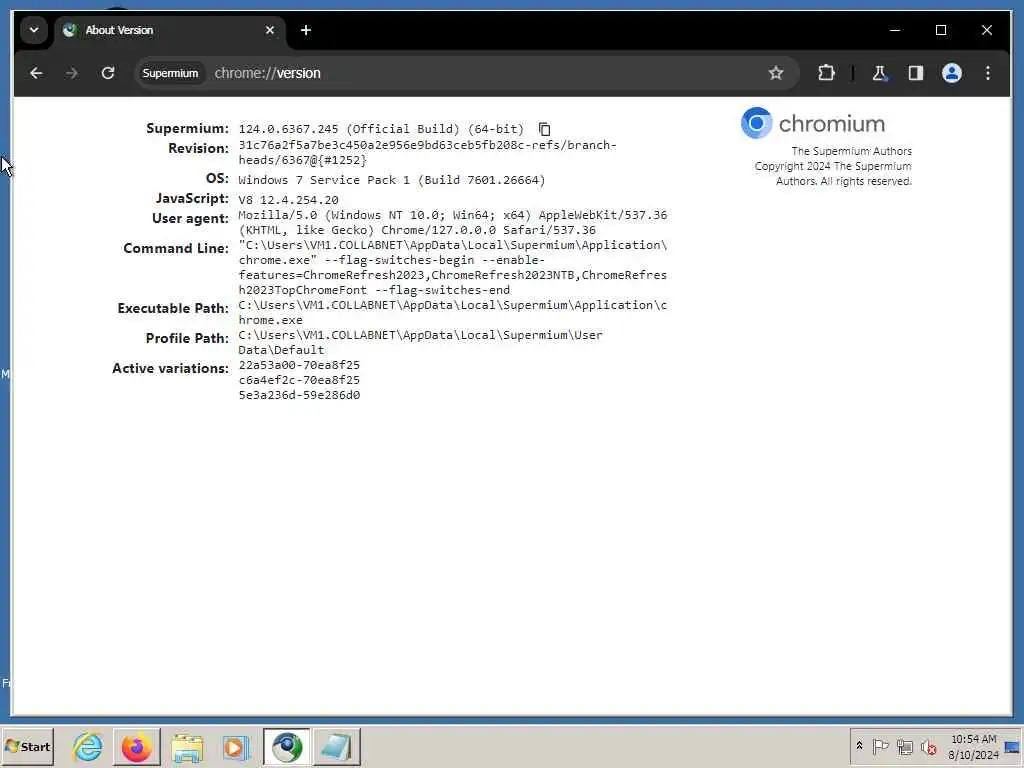Open the Extensions puzzle icon
1024x768 pixels.
click(x=826, y=73)
